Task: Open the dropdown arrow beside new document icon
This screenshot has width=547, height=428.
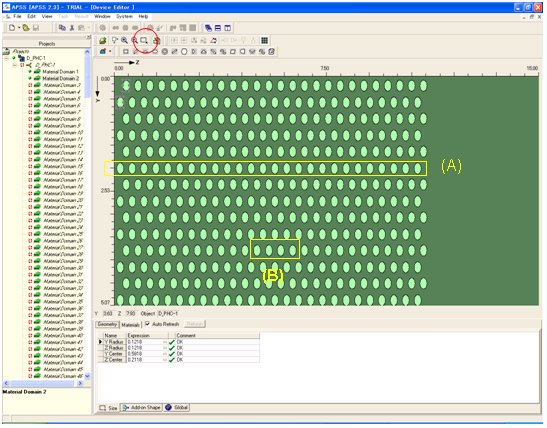Action: pyautogui.click(x=18, y=28)
